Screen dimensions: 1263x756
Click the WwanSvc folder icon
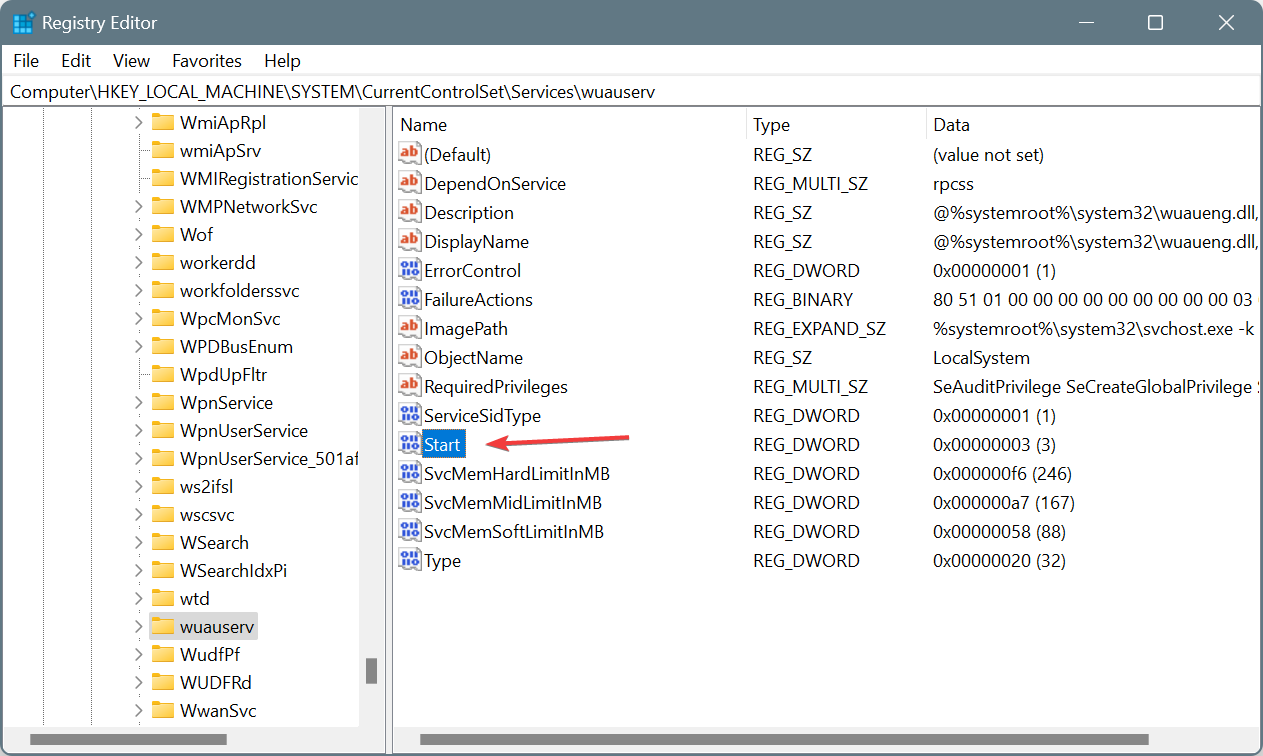[x=162, y=711]
